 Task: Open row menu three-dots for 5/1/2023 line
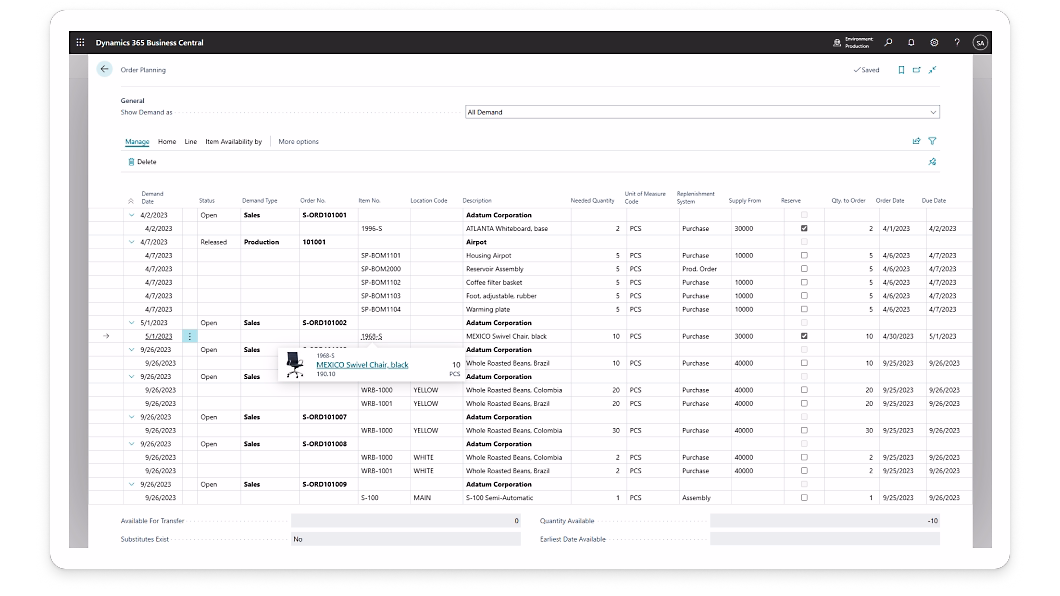190,337
